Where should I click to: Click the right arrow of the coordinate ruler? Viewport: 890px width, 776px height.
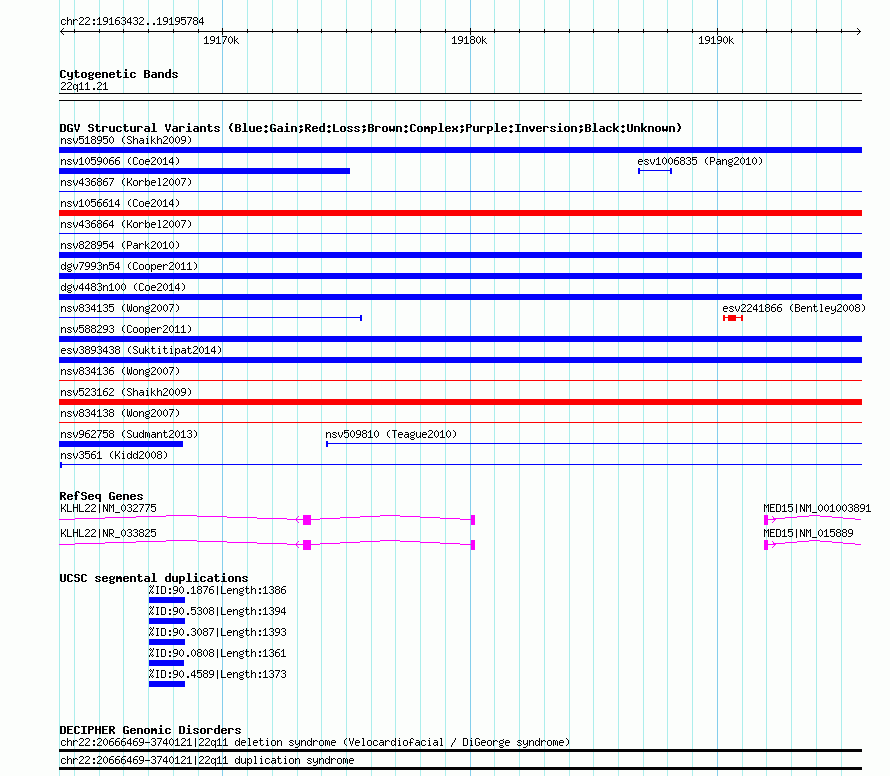coord(858,31)
